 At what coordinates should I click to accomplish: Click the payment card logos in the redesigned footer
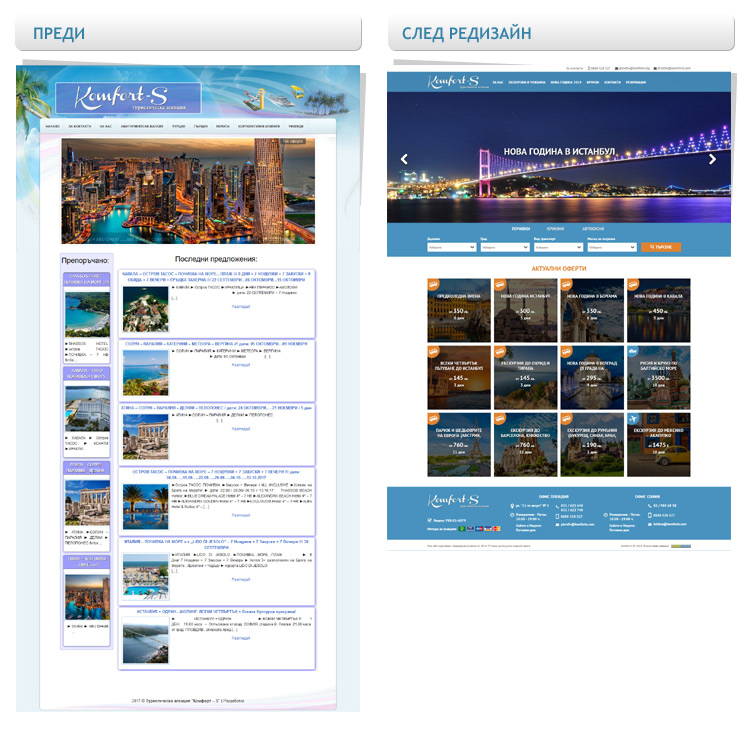coord(480,528)
